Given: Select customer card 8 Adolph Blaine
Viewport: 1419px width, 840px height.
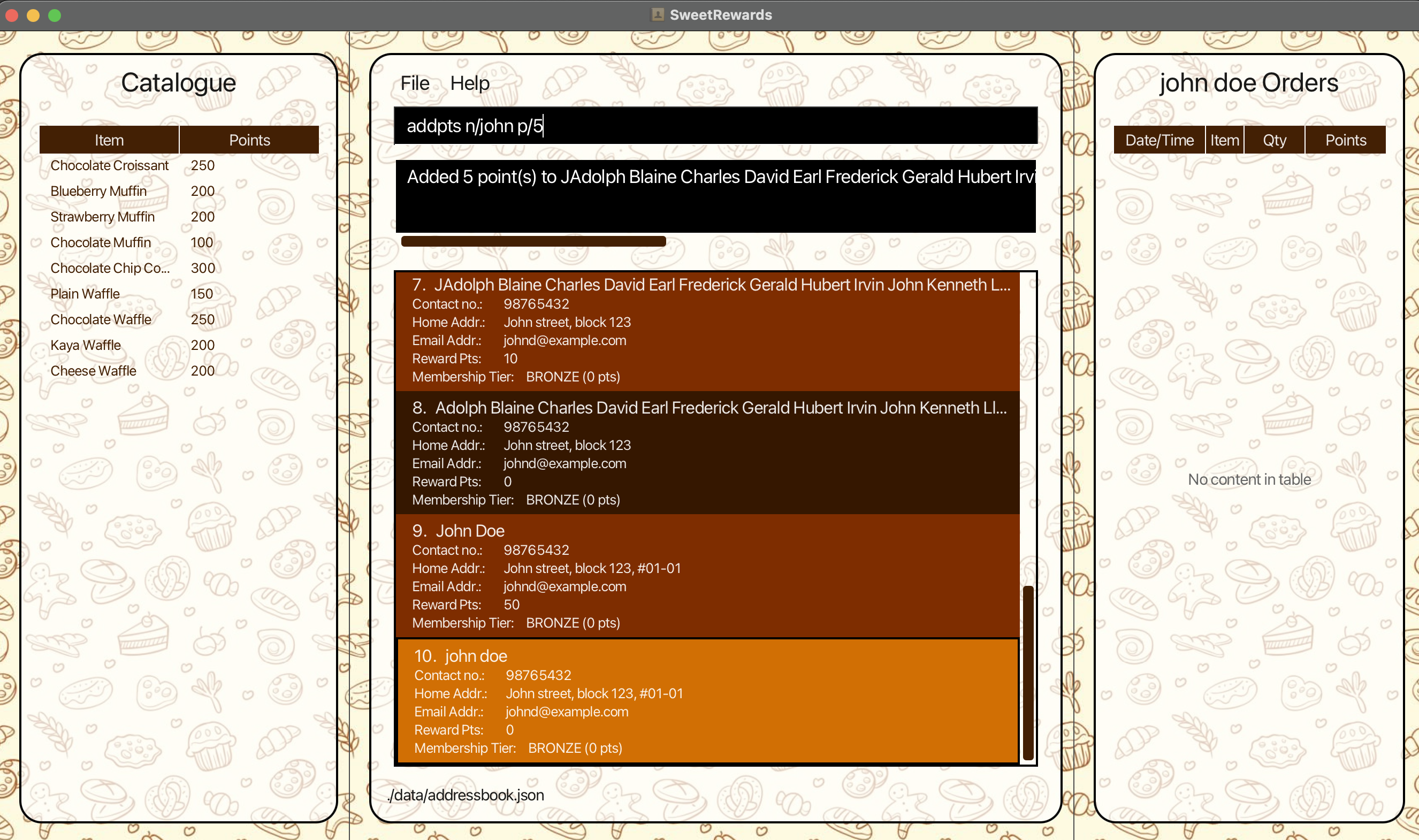Looking at the screenshot, I should pos(707,453).
